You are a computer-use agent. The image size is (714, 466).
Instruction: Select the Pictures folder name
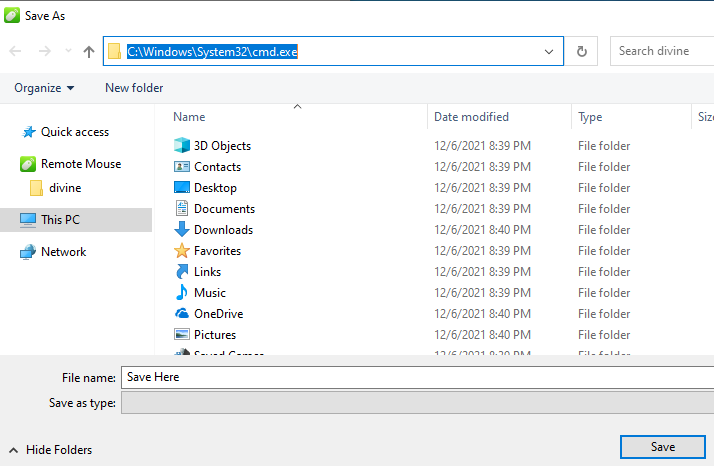[215, 335]
